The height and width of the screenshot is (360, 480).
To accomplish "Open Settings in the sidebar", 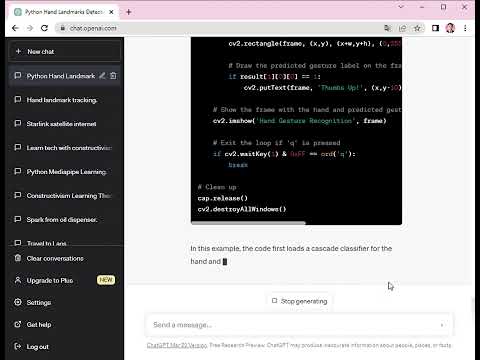I will click(x=64, y=302).
